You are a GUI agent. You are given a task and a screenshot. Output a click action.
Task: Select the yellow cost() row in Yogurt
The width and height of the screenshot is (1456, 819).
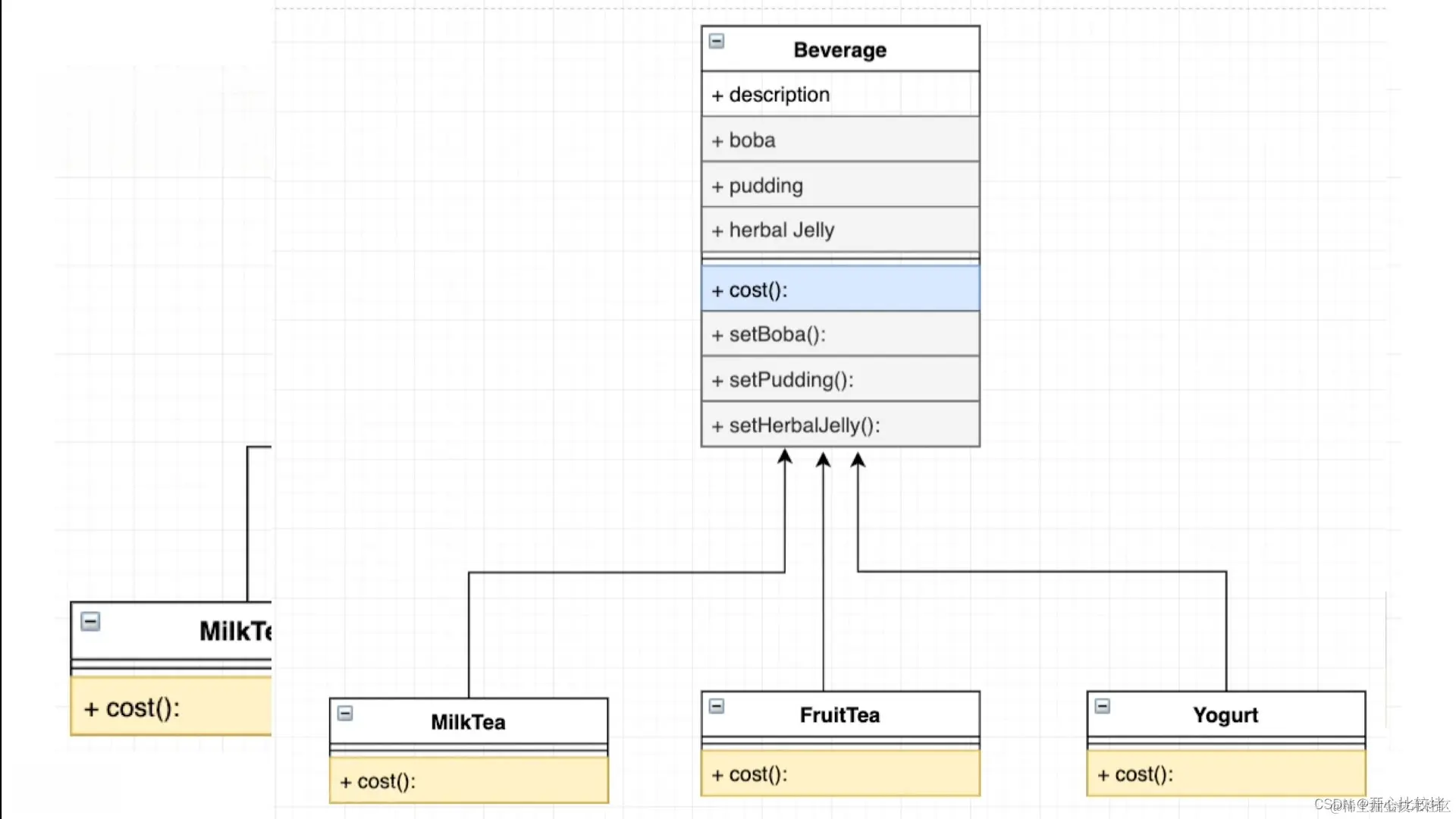1225,774
